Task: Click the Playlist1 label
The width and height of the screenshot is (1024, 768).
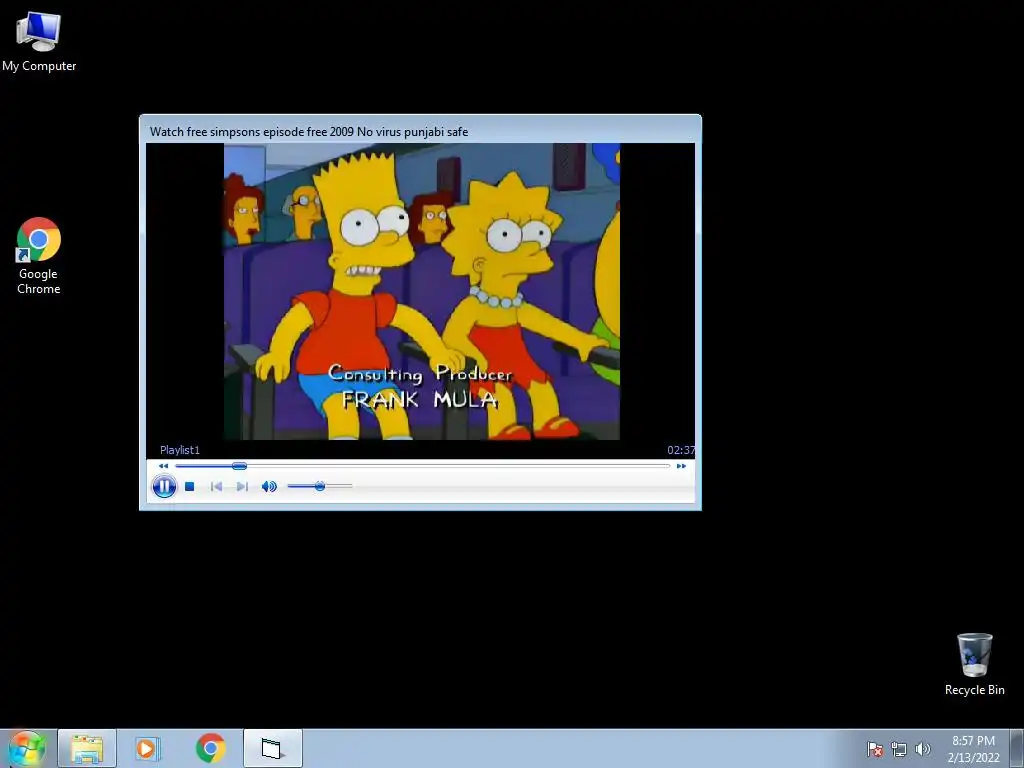Action: pos(180,450)
